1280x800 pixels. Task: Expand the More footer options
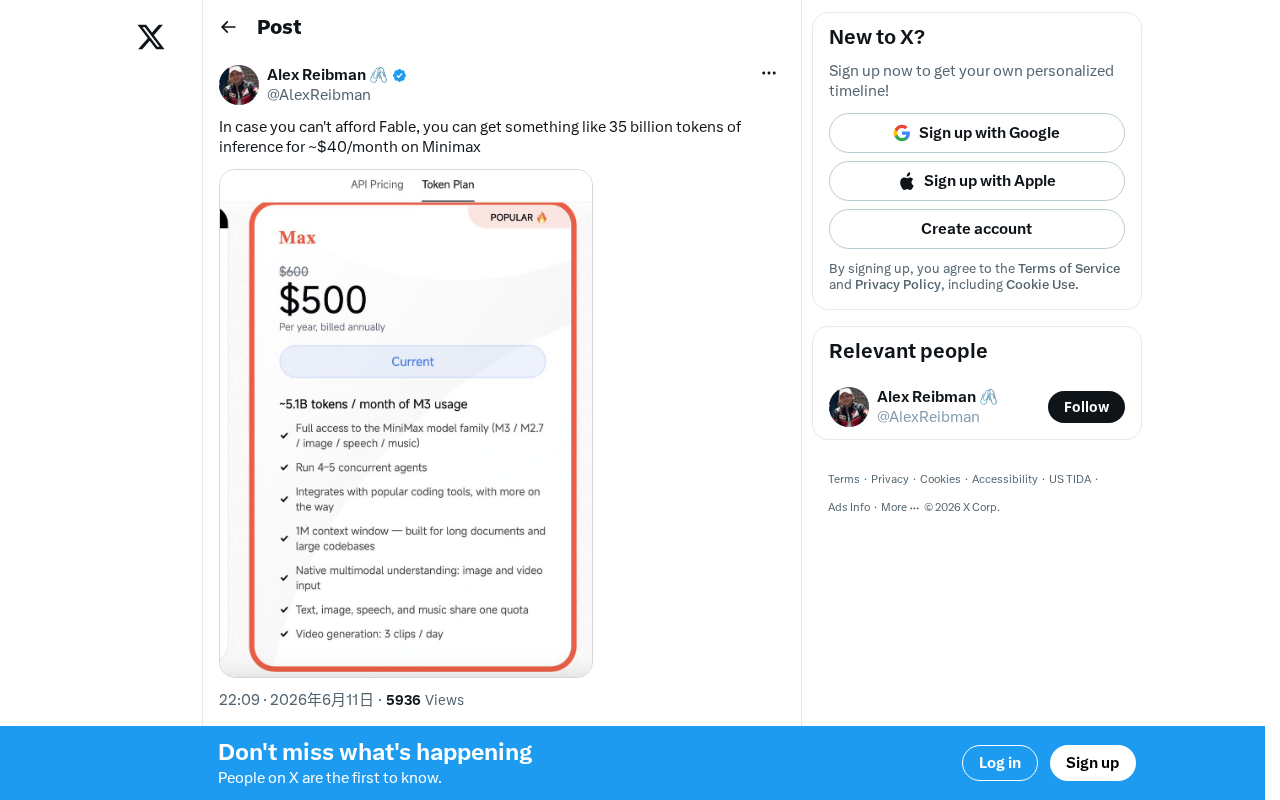pyautogui.click(x=900, y=507)
